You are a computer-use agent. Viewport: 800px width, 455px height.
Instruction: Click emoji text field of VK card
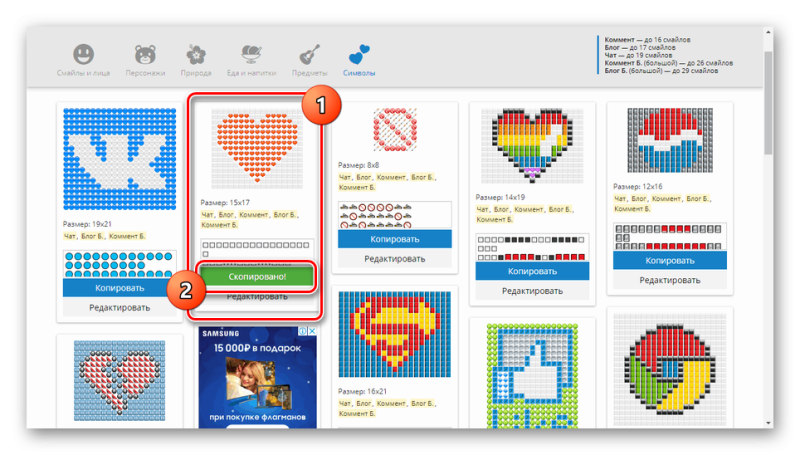(119, 264)
